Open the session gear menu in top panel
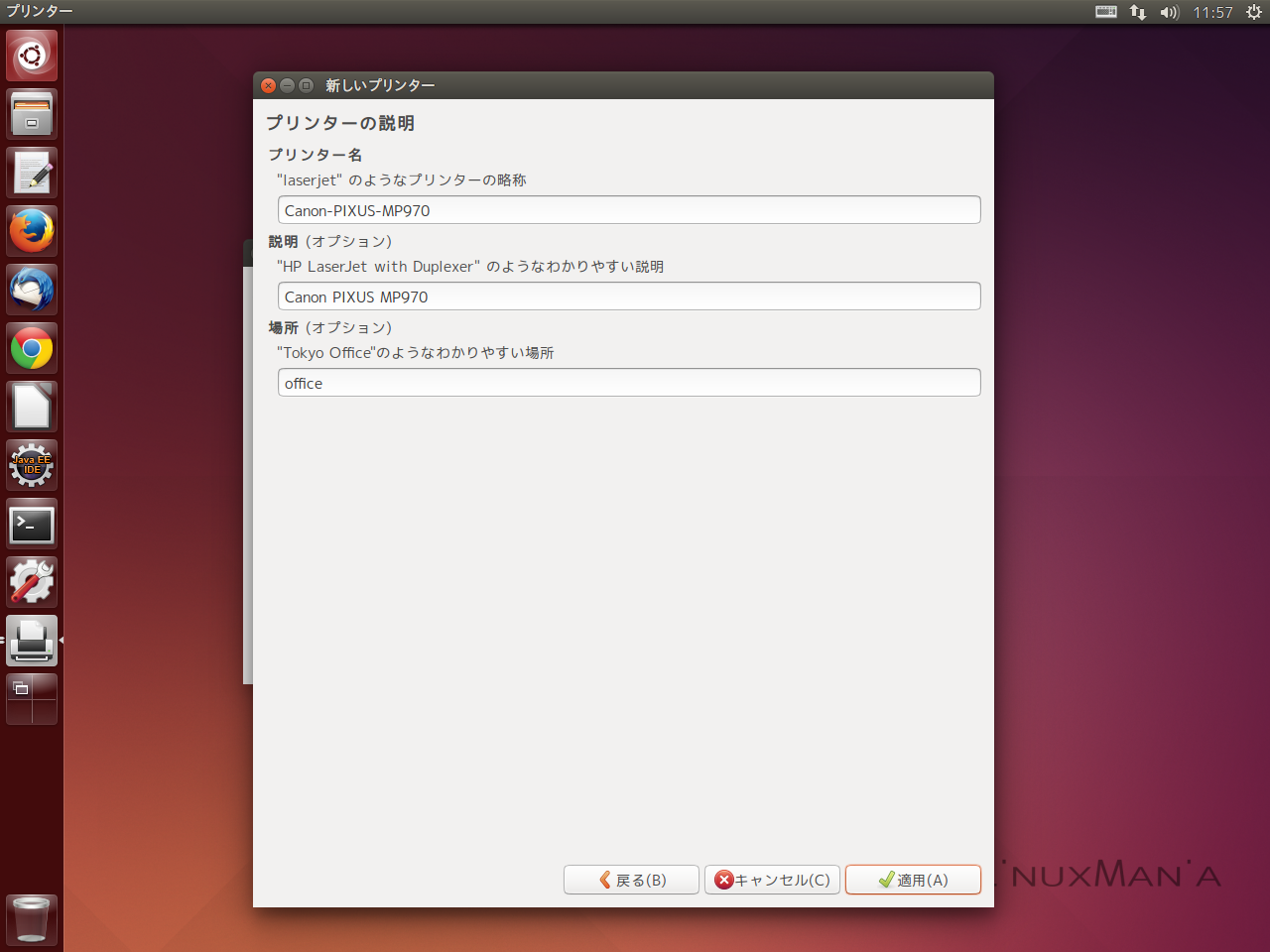Viewport: 1270px width, 952px height. (x=1254, y=12)
